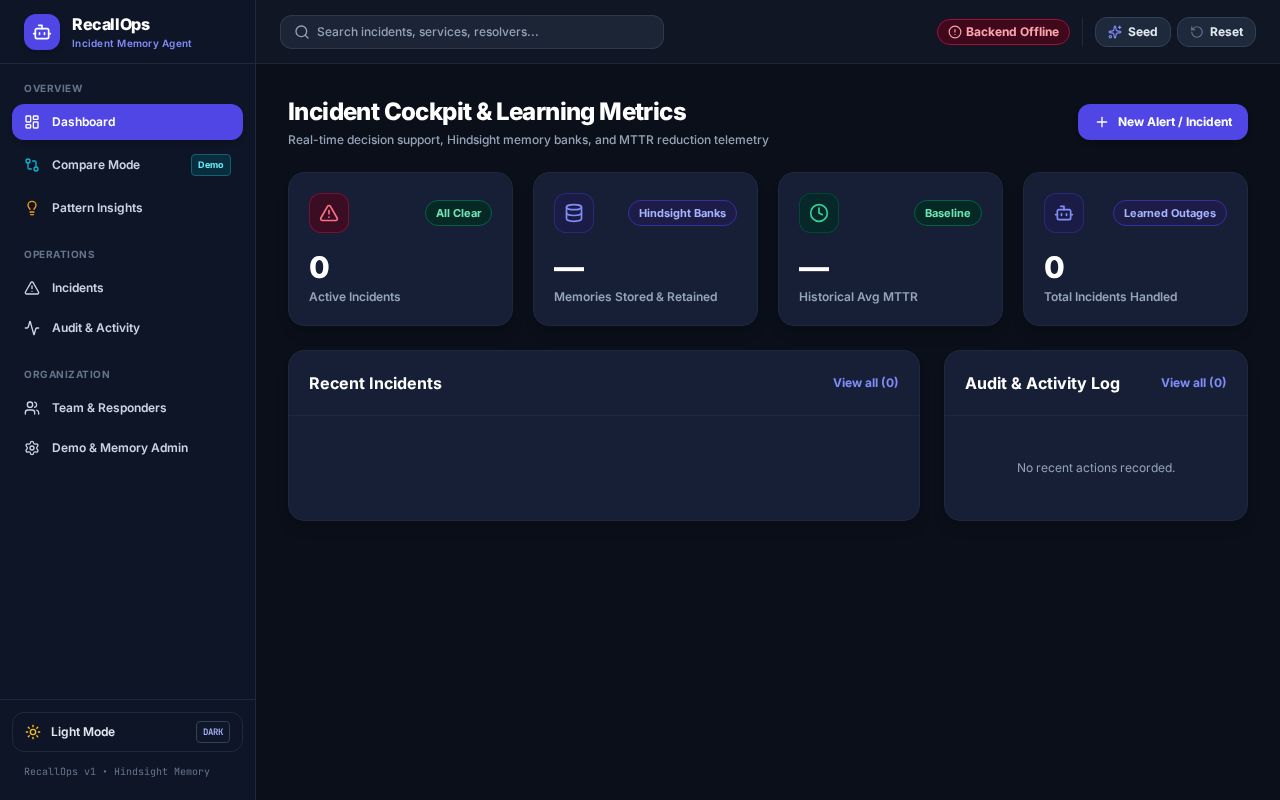Screen dimensions: 1280x800
Task: Click the Hindsight Banks badge
Action: [682, 213]
